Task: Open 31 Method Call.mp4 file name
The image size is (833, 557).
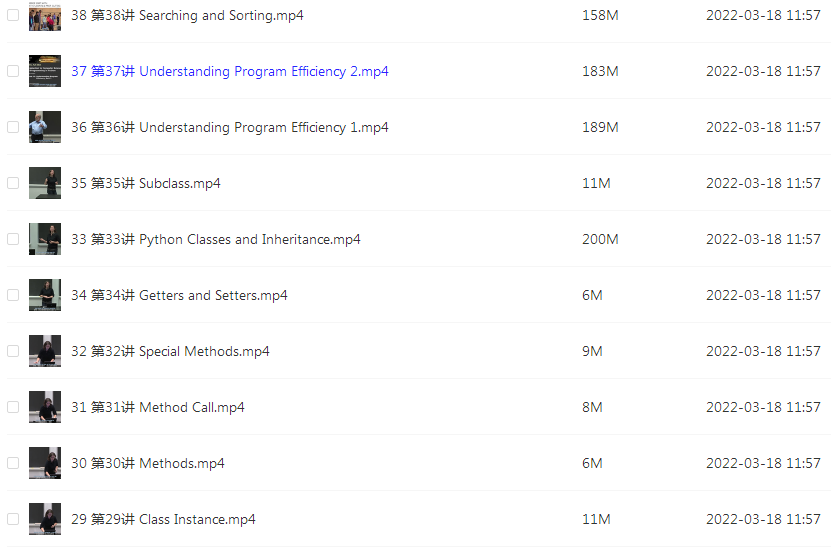Action: pos(158,407)
